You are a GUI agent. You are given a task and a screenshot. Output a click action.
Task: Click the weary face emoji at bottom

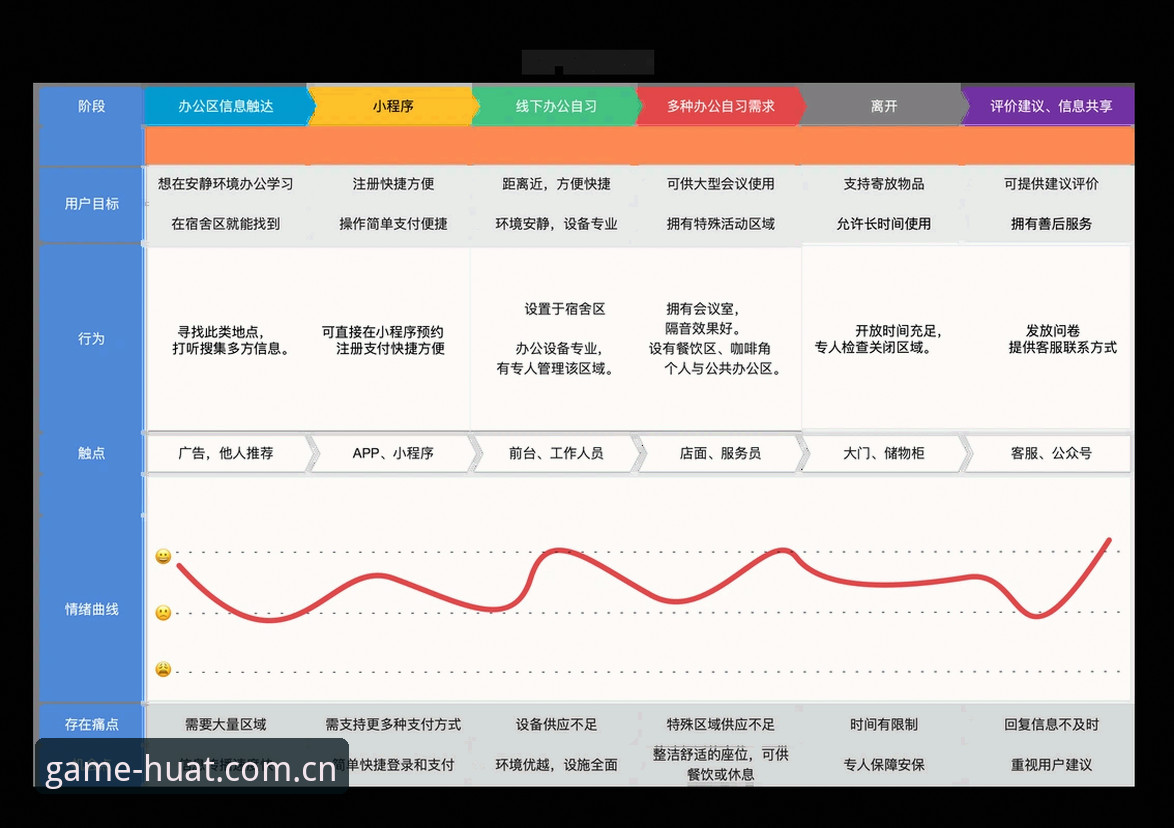point(163,669)
